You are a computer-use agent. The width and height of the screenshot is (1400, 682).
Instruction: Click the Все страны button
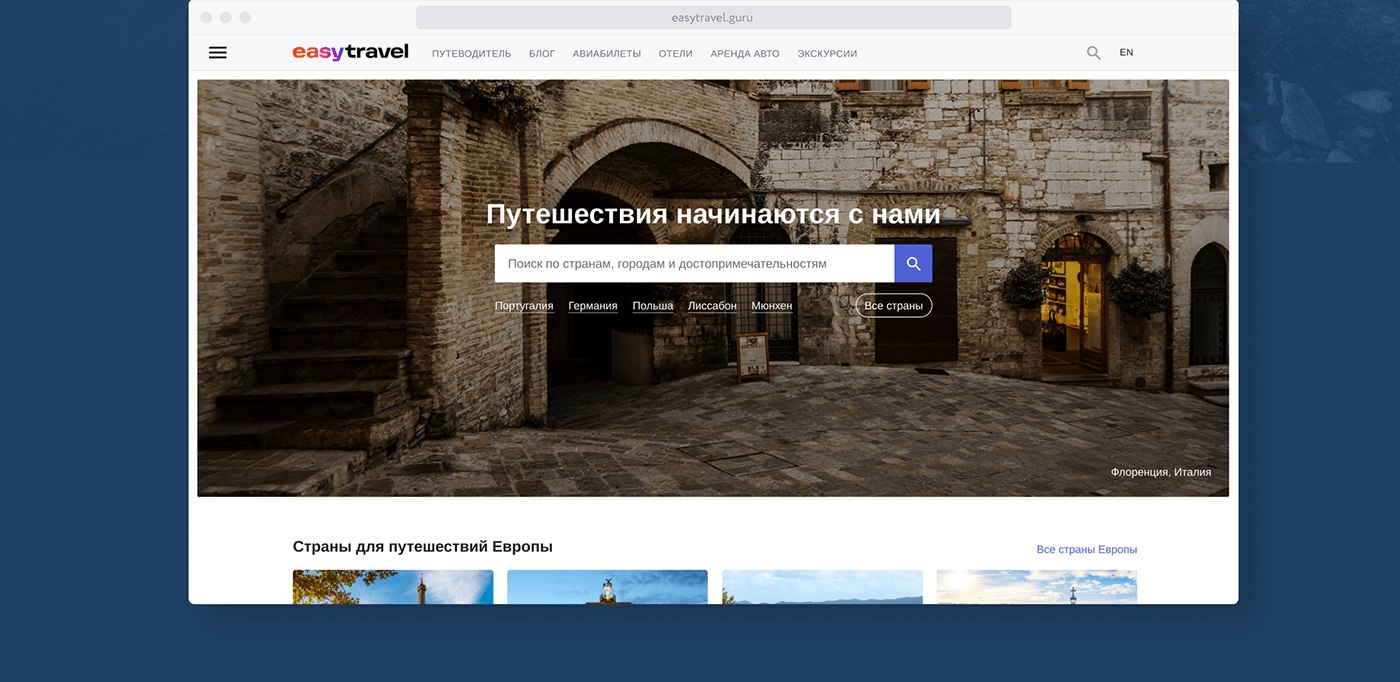[x=894, y=305]
